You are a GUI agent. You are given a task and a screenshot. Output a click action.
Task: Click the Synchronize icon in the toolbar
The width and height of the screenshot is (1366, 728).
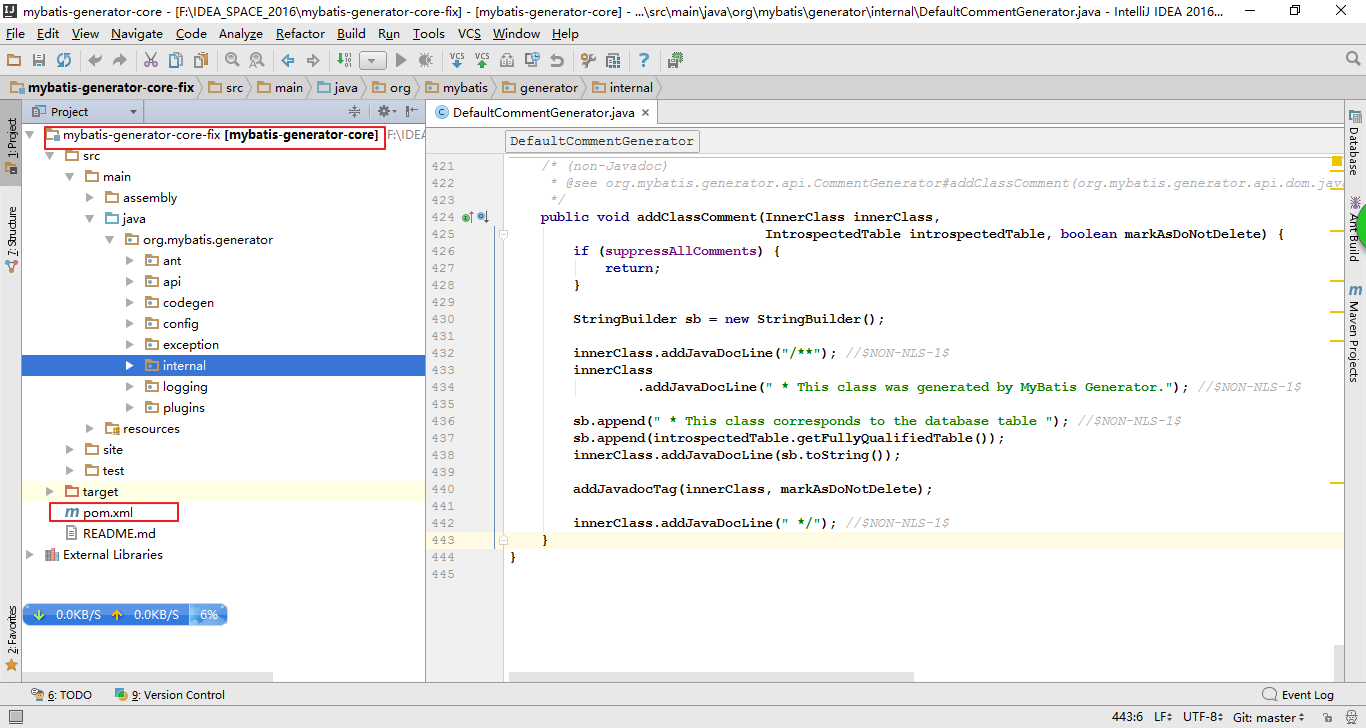(x=63, y=61)
